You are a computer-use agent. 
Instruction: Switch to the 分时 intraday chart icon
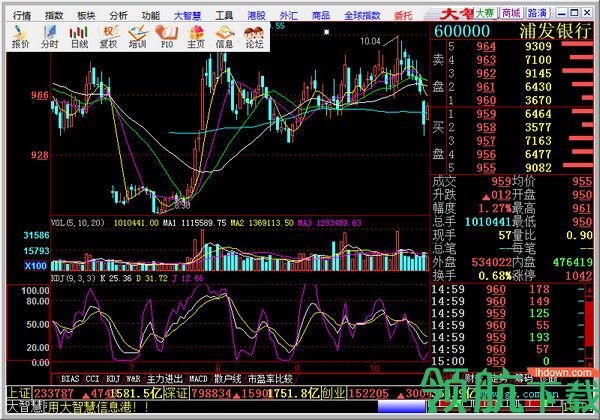50,37
